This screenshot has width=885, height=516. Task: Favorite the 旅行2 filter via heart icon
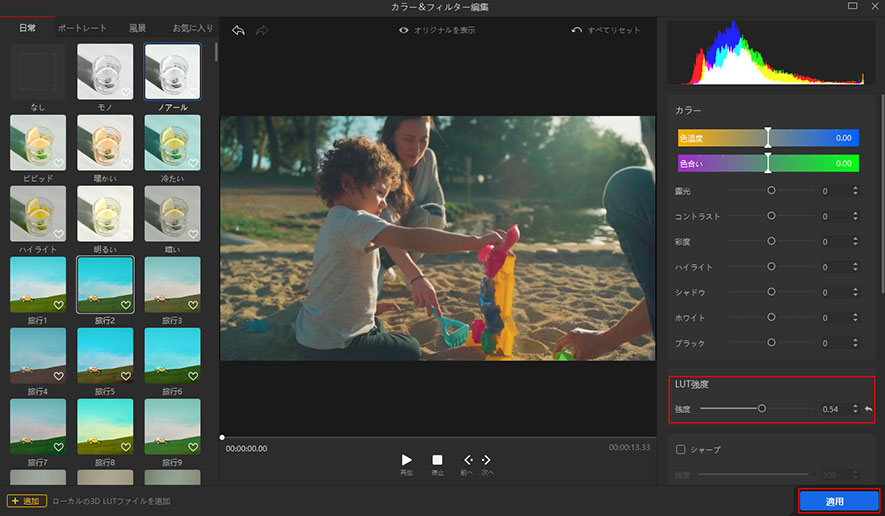[x=125, y=305]
